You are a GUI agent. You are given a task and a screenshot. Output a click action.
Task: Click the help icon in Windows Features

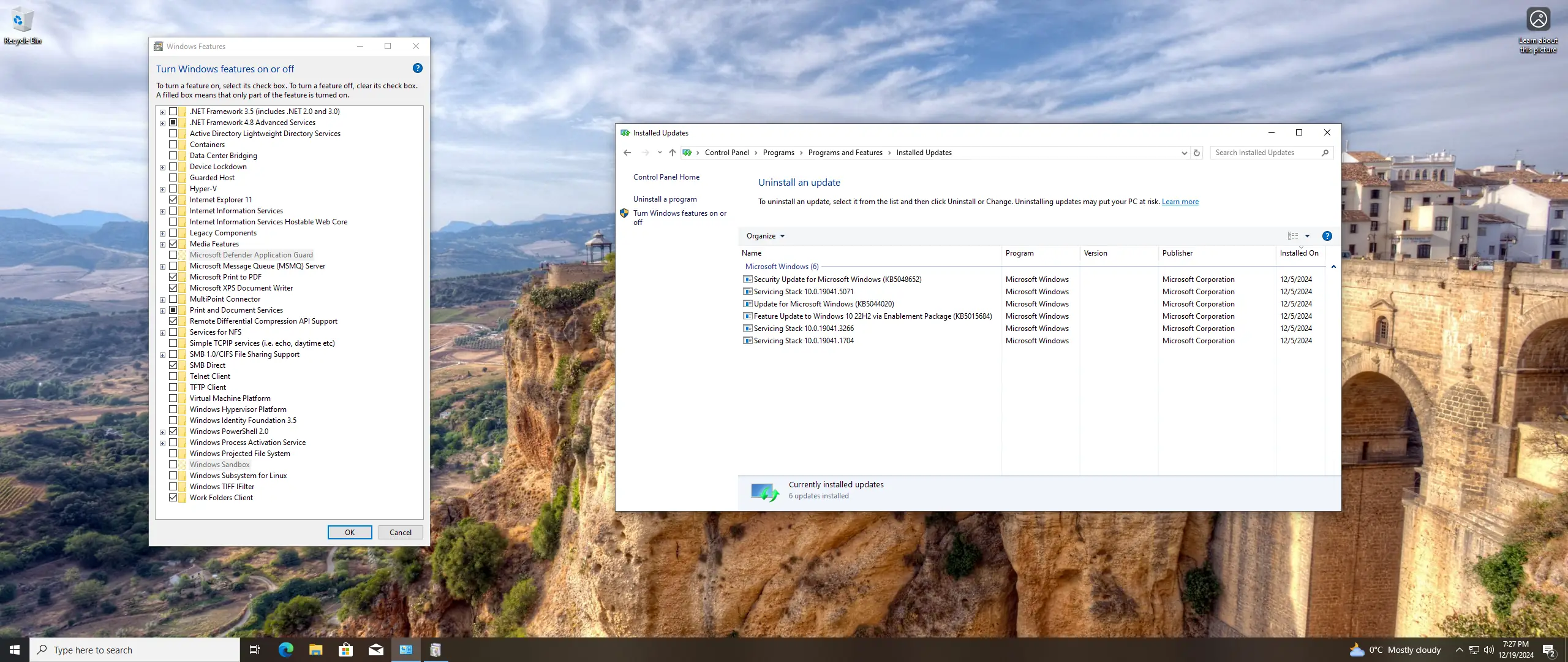click(x=417, y=68)
